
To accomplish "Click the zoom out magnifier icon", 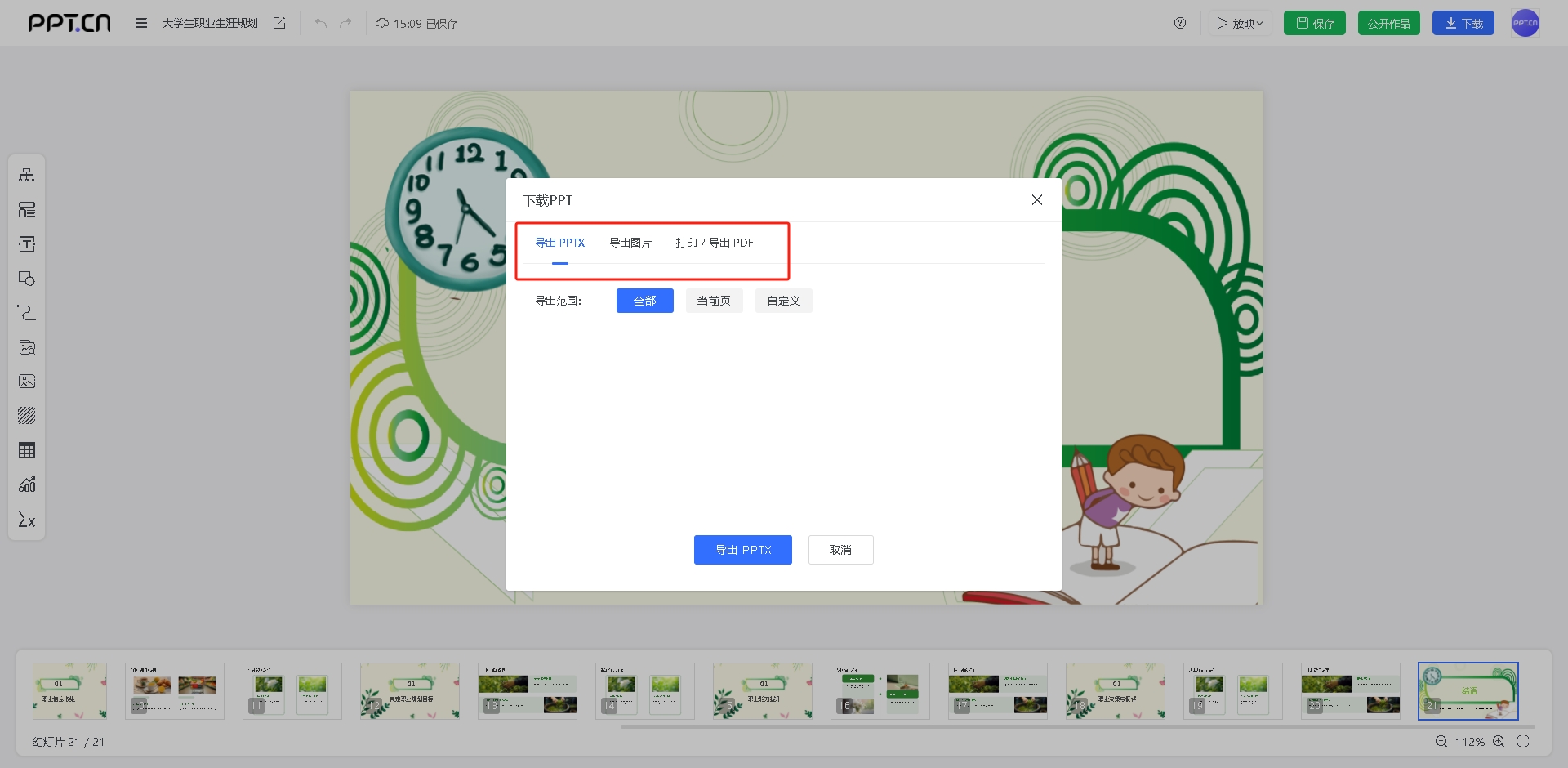I will click(1441, 741).
